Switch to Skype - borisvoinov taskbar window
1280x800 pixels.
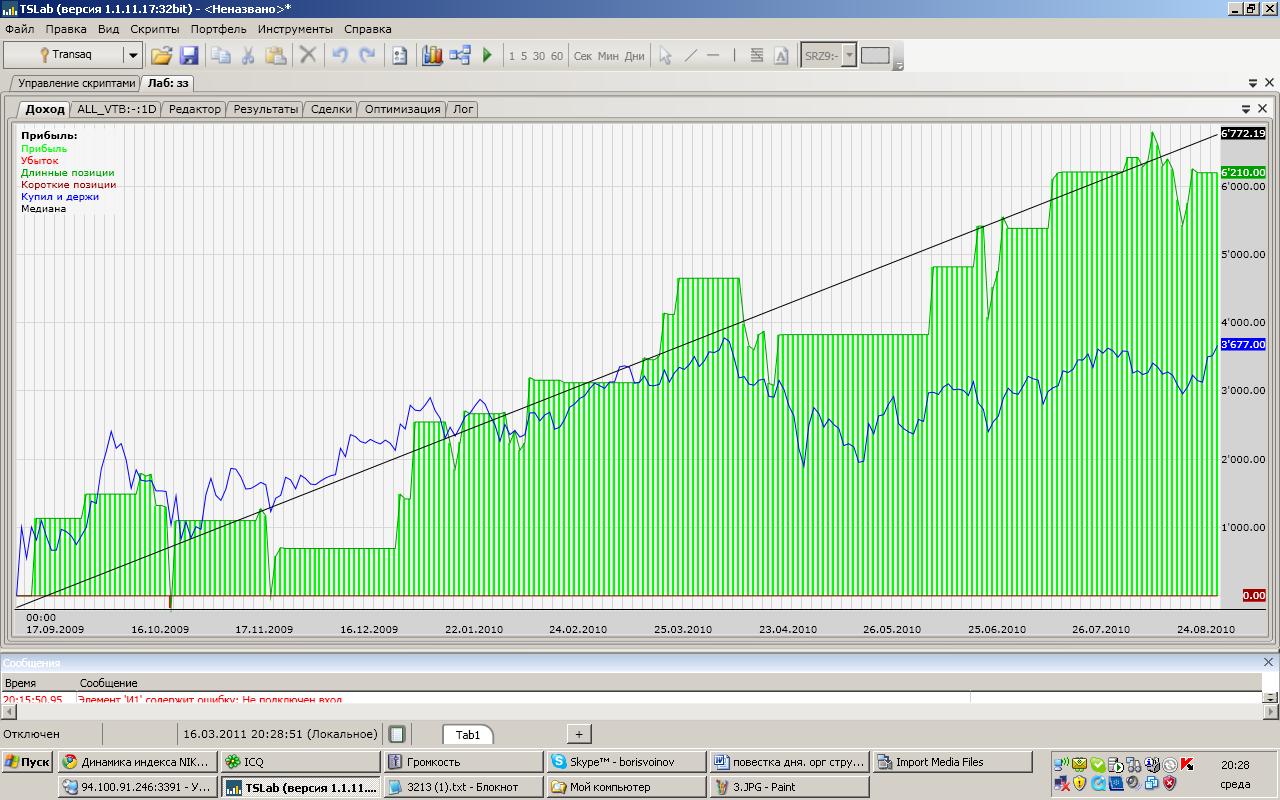pyautogui.click(x=626, y=762)
